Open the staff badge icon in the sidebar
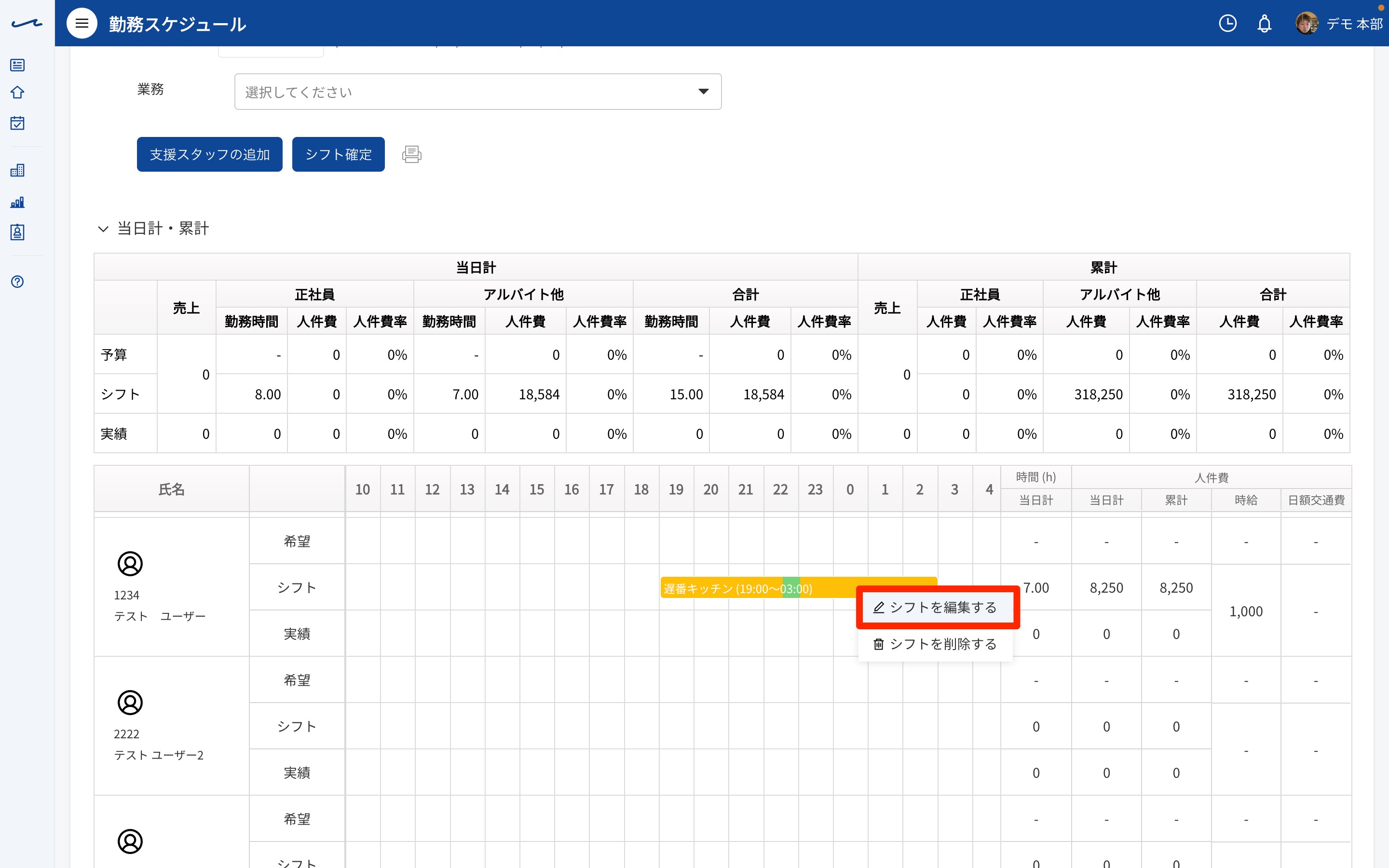Screen dimensions: 1389x868 [x=18, y=232]
